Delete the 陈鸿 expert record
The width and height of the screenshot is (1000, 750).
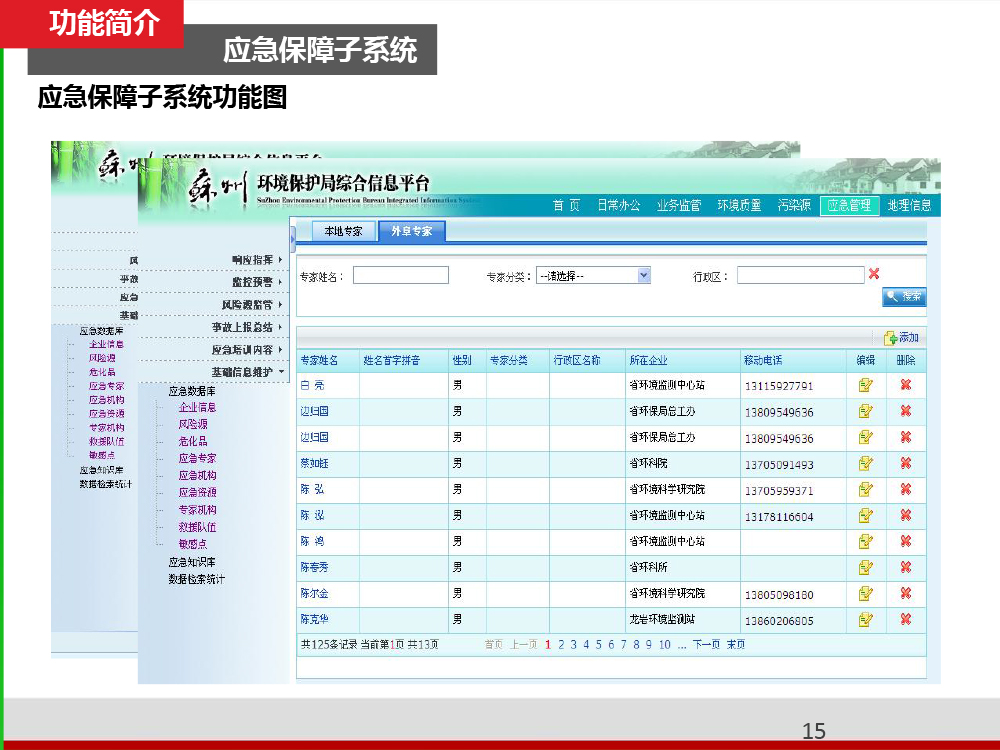point(905,541)
